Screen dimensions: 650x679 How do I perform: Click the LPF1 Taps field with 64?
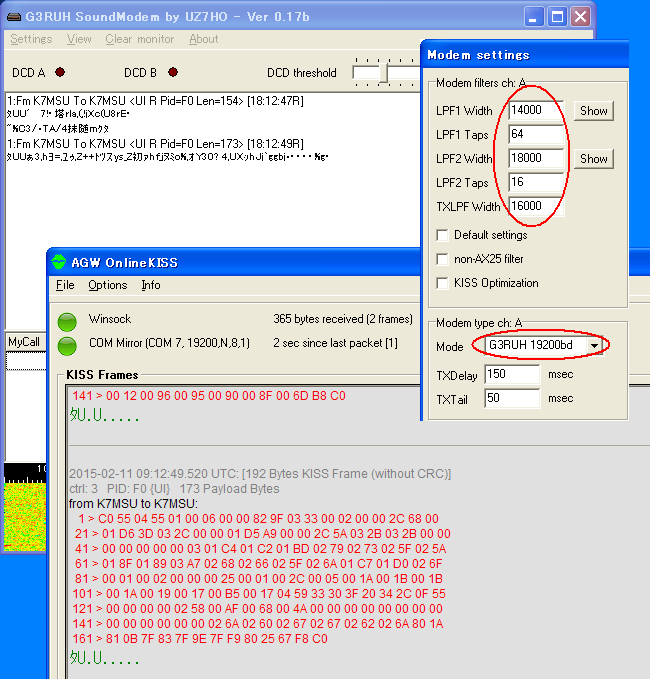coord(536,134)
